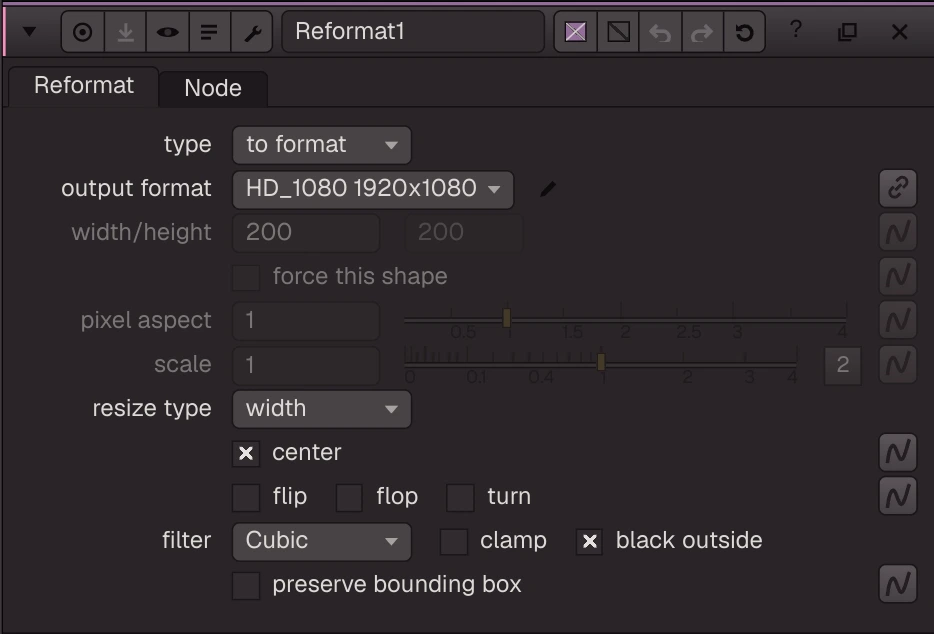Switch to the Reformat tab

click(83, 86)
